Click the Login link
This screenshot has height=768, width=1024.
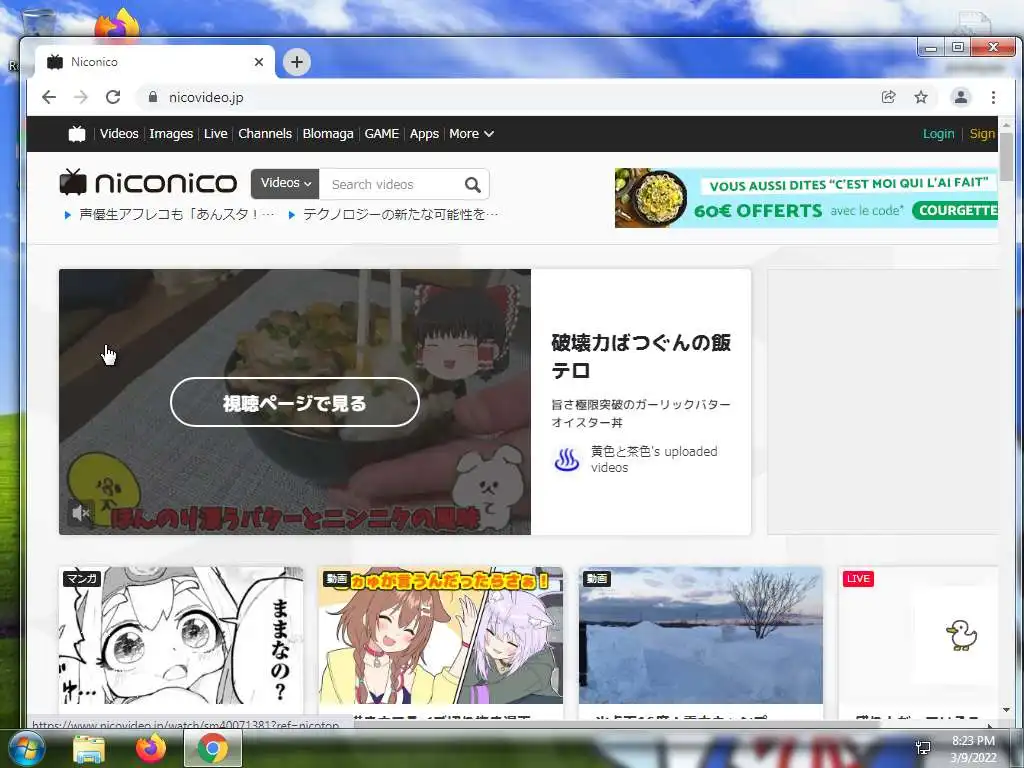pyautogui.click(x=938, y=134)
